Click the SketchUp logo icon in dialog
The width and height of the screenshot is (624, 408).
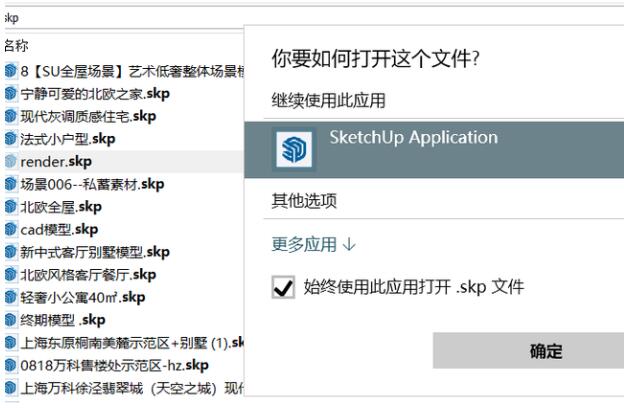[x=294, y=149]
